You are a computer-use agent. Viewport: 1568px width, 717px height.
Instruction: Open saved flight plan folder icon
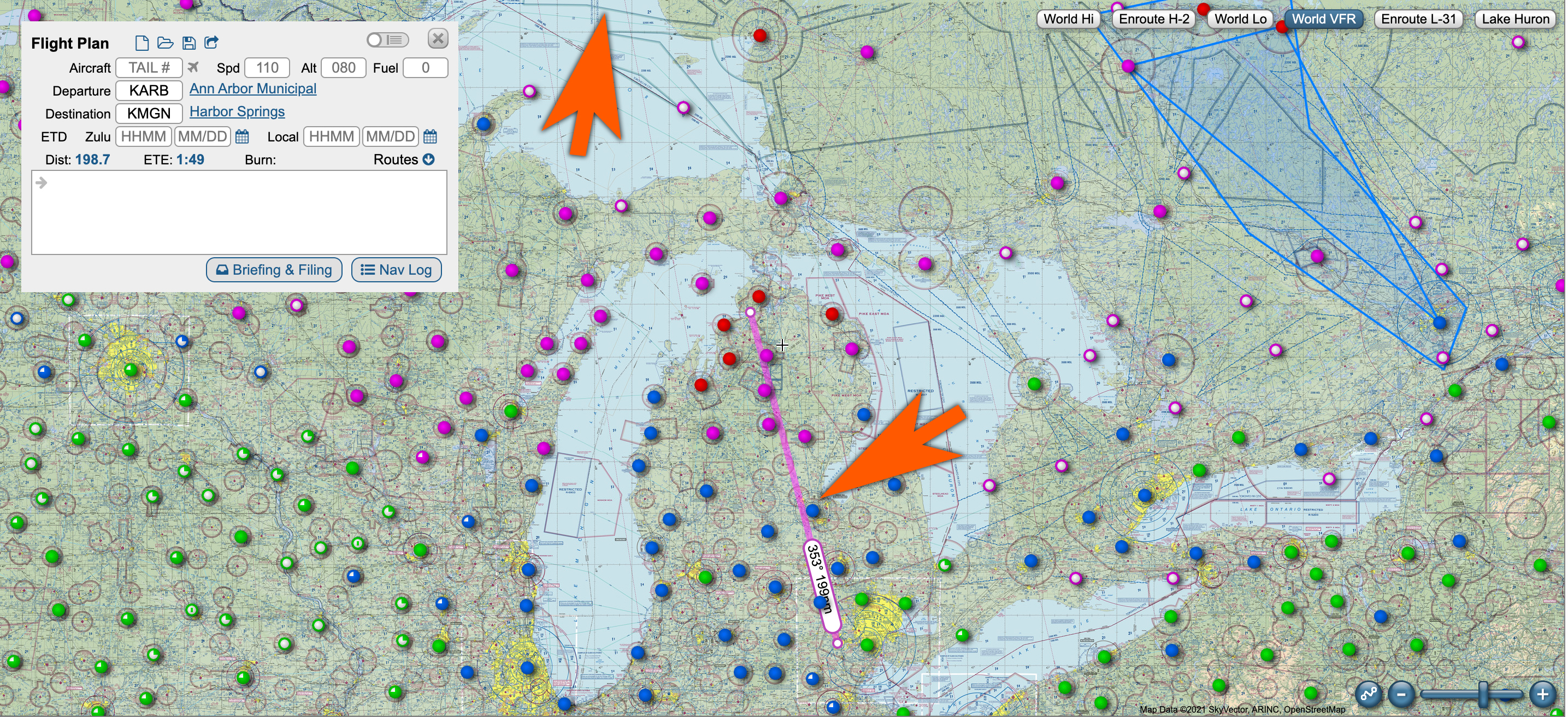(165, 43)
